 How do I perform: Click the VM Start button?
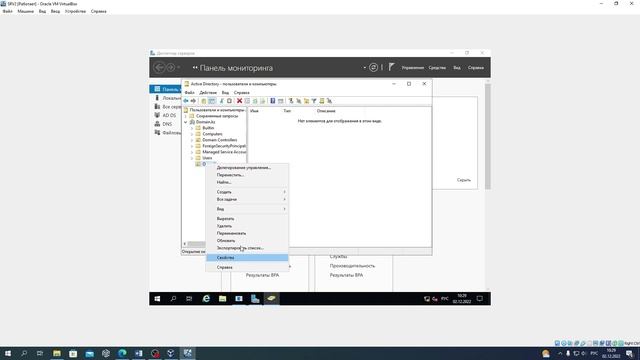[x=157, y=299]
